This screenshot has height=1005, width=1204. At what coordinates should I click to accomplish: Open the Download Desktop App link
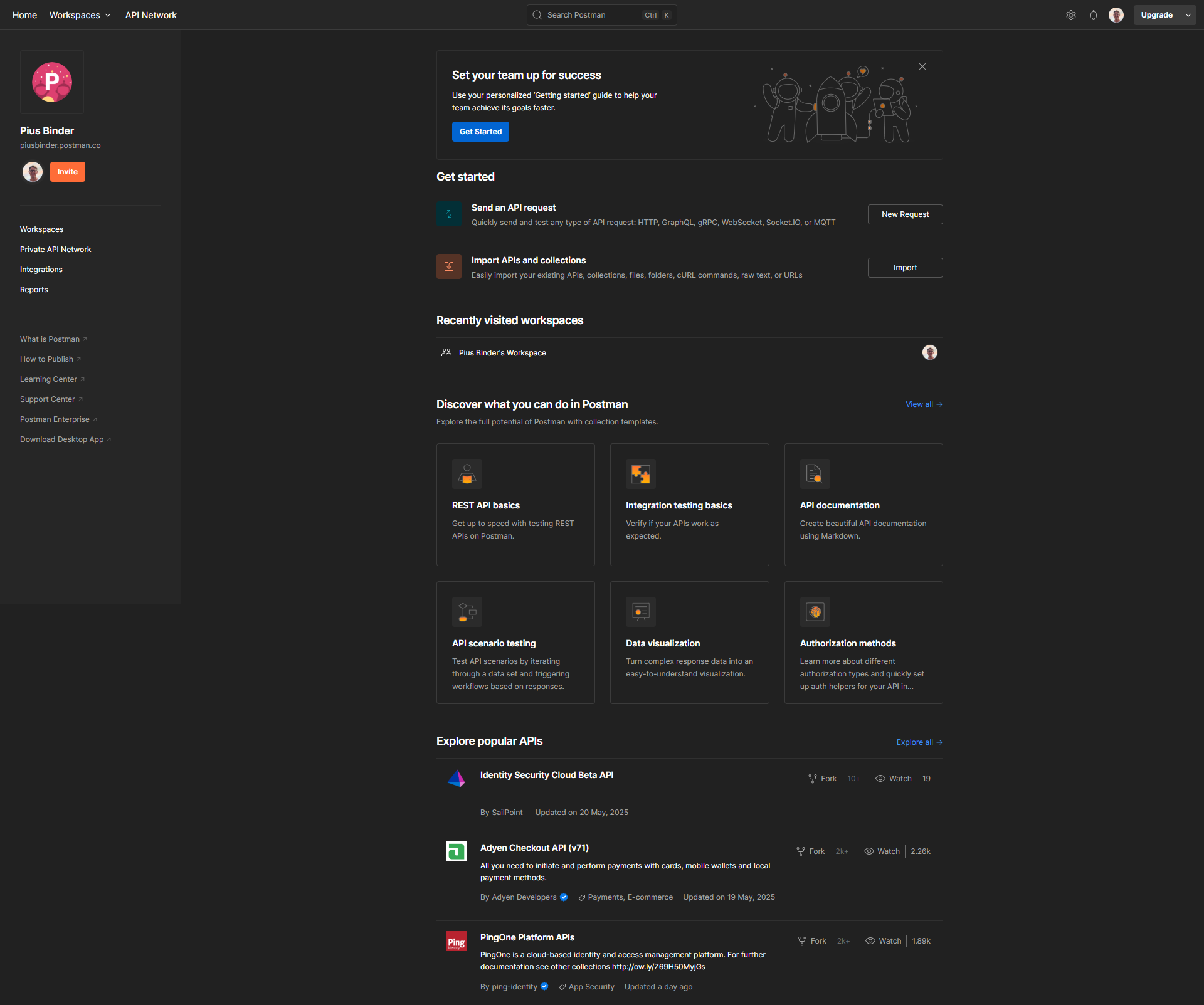tap(65, 439)
